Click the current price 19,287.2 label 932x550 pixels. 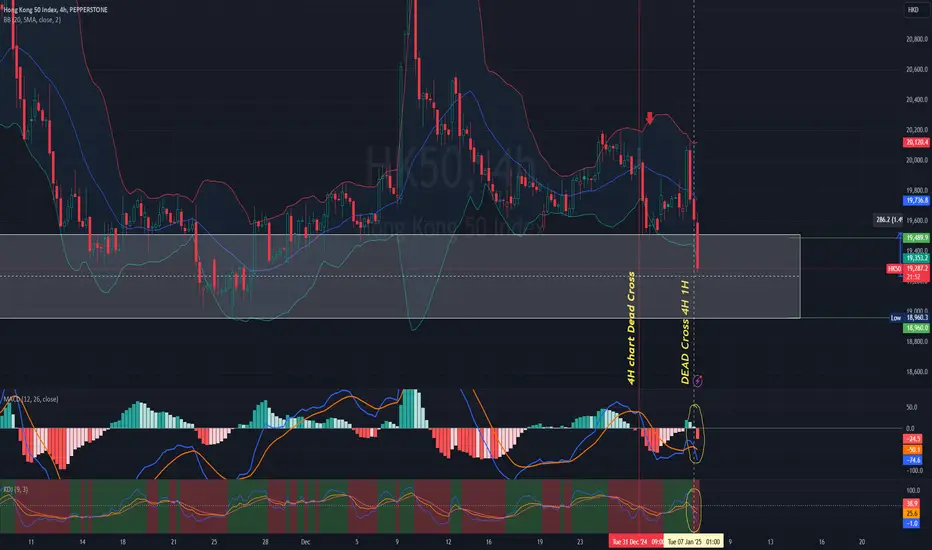tap(916, 269)
